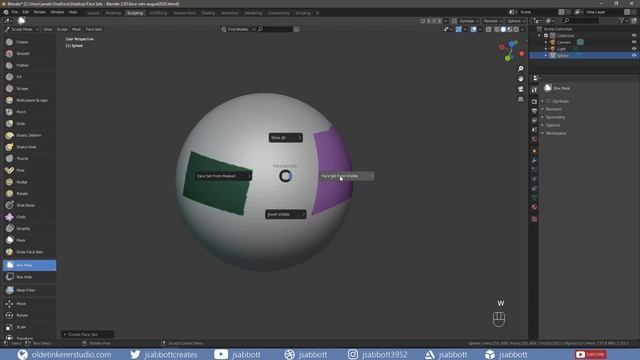Open the Sculpt Mode dropdown
The height and width of the screenshot is (360, 640).
[22, 29]
